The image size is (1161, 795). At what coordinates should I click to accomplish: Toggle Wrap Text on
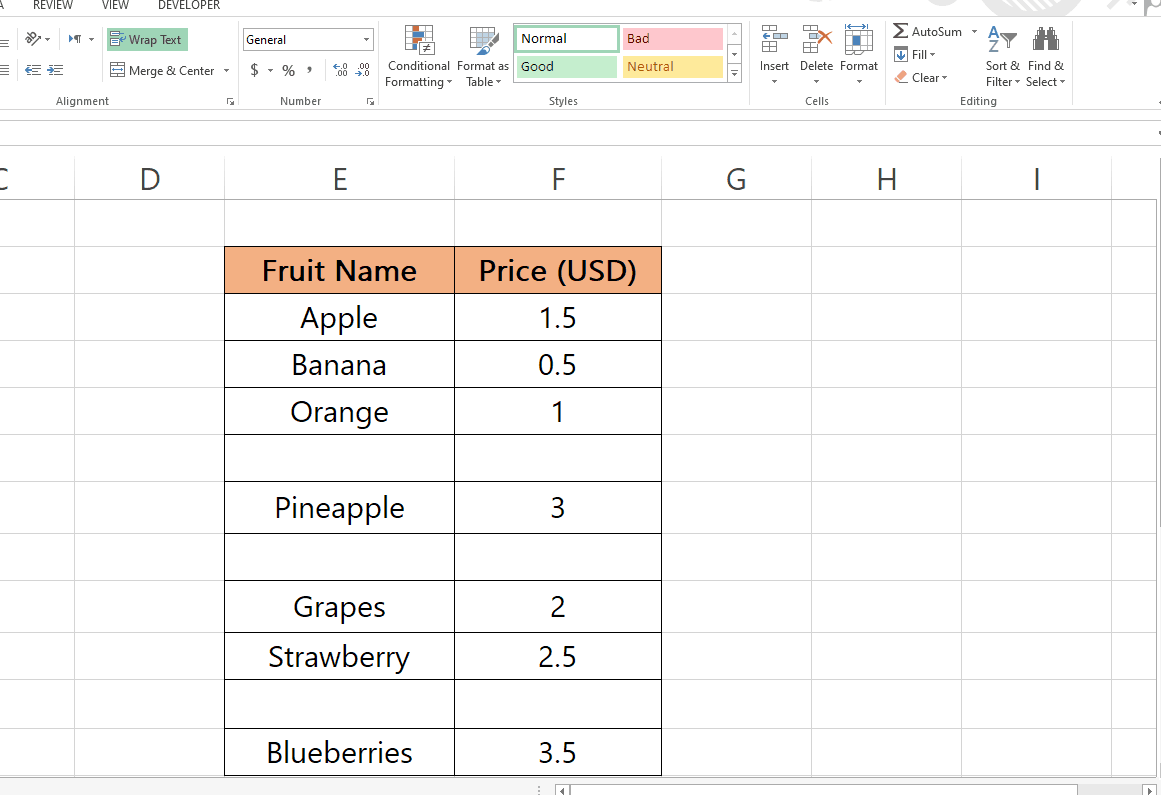click(147, 39)
